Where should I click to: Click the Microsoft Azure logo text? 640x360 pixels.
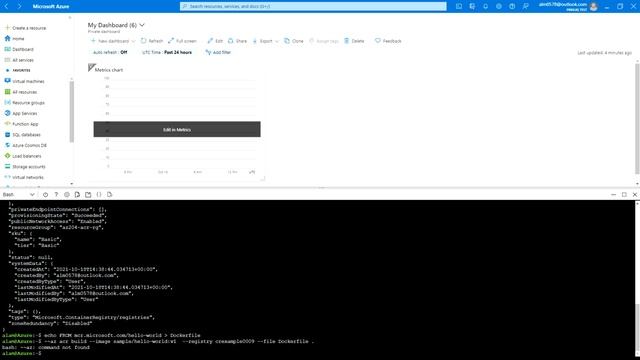click(x=51, y=7)
